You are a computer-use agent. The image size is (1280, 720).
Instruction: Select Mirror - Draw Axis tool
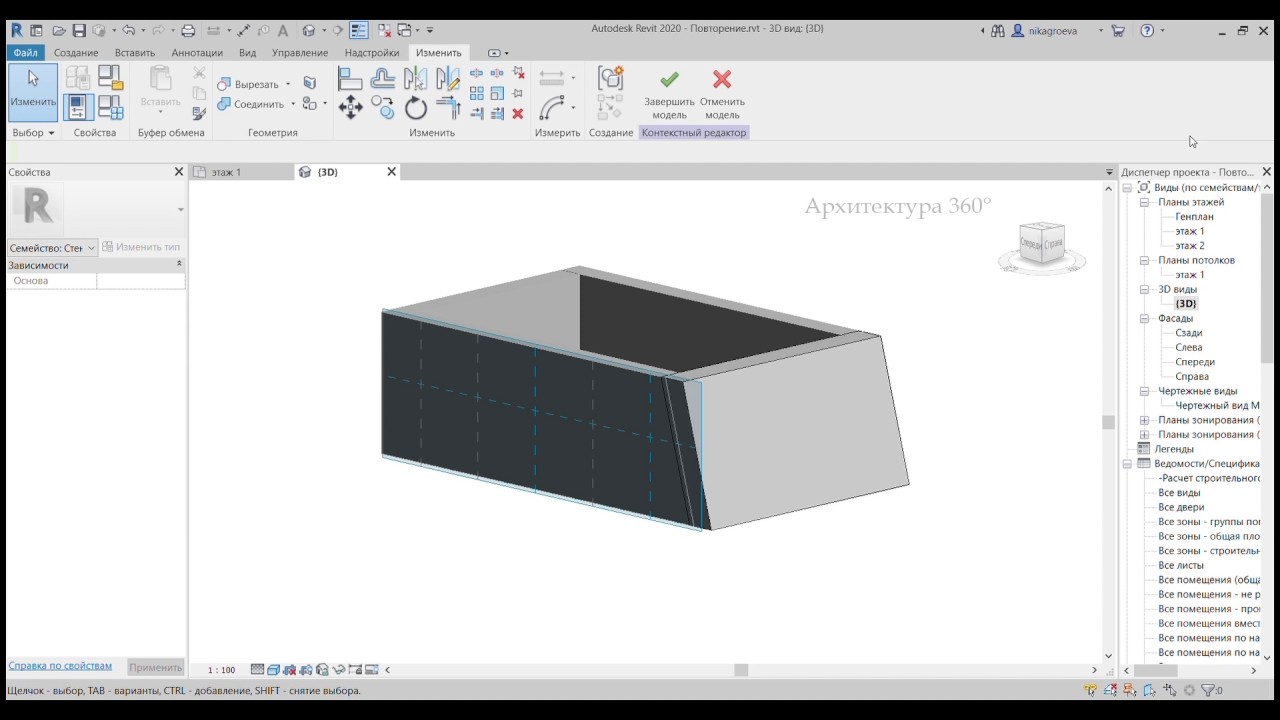tap(448, 78)
